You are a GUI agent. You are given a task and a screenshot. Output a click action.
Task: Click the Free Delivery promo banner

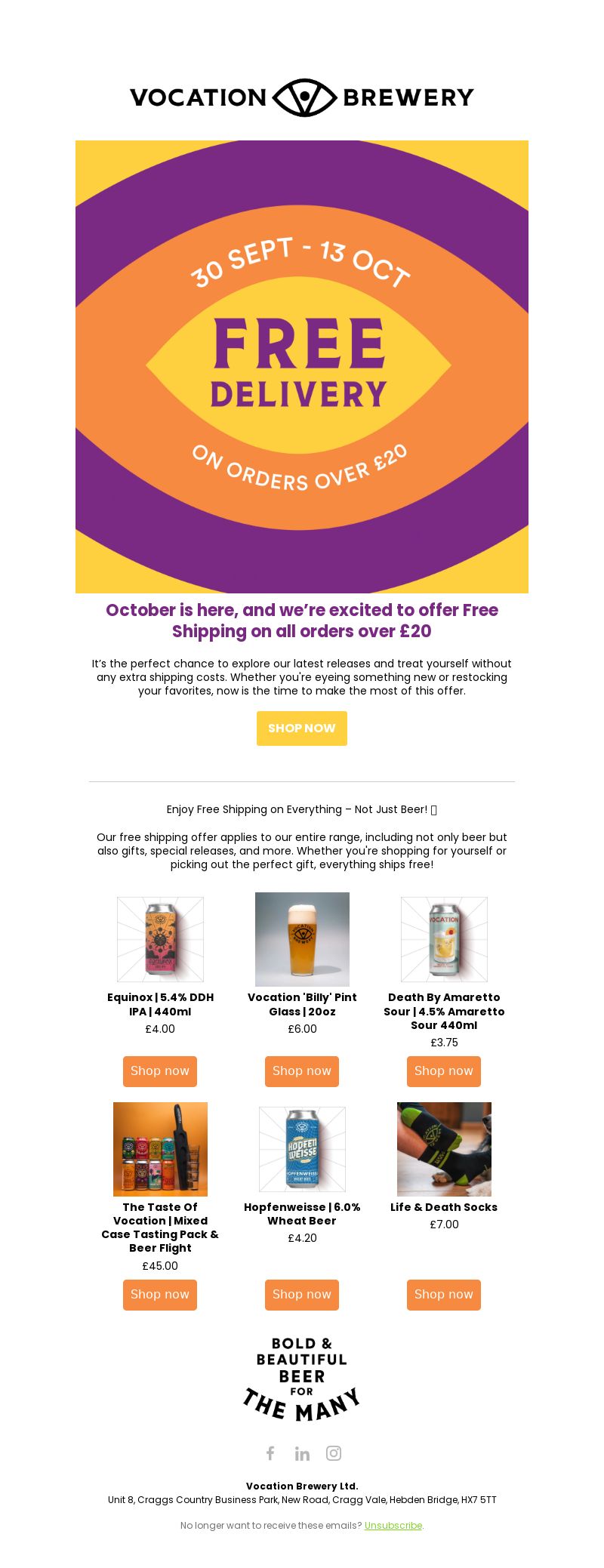(302, 367)
